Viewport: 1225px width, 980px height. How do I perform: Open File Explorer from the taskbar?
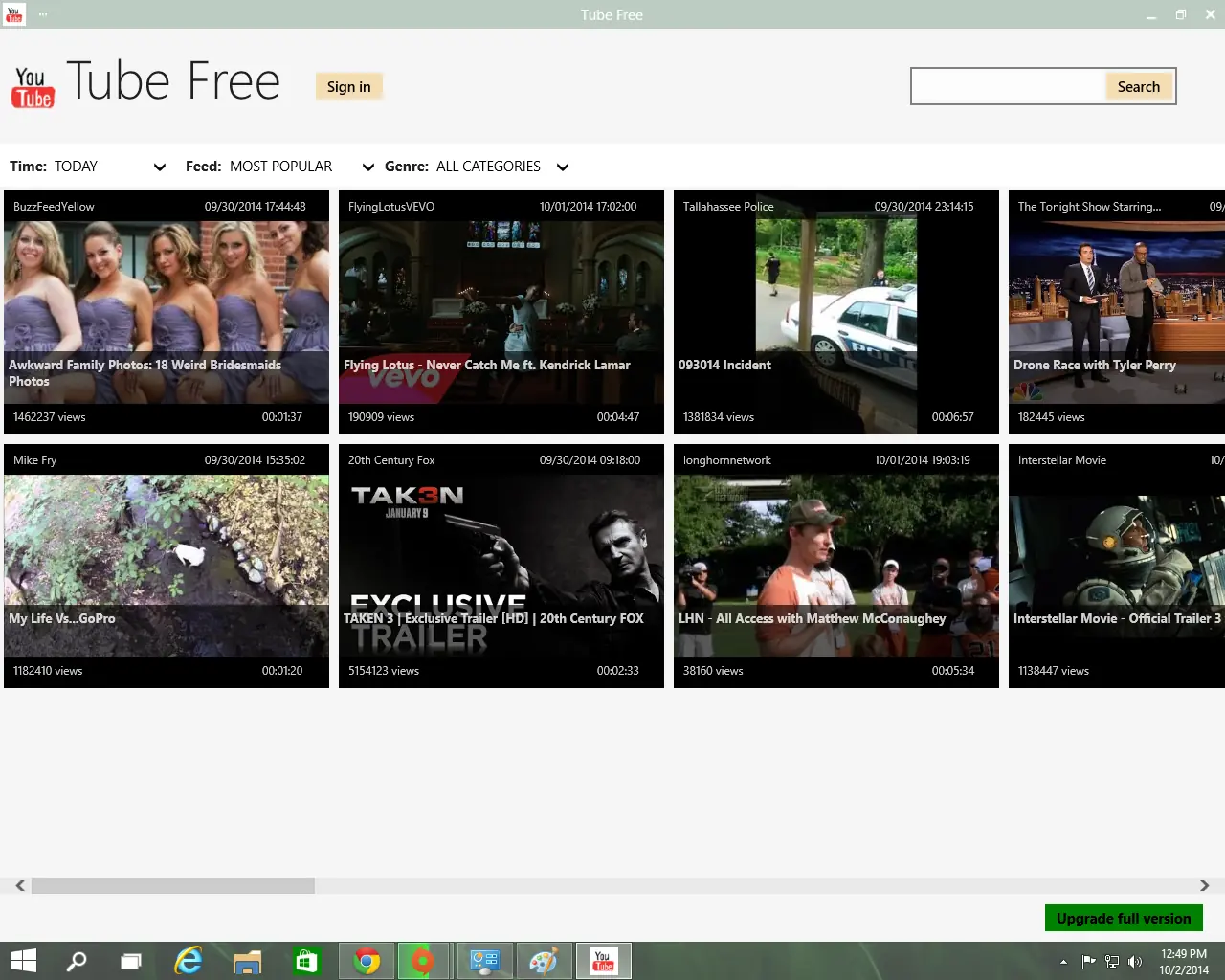pyautogui.click(x=247, y=961)
